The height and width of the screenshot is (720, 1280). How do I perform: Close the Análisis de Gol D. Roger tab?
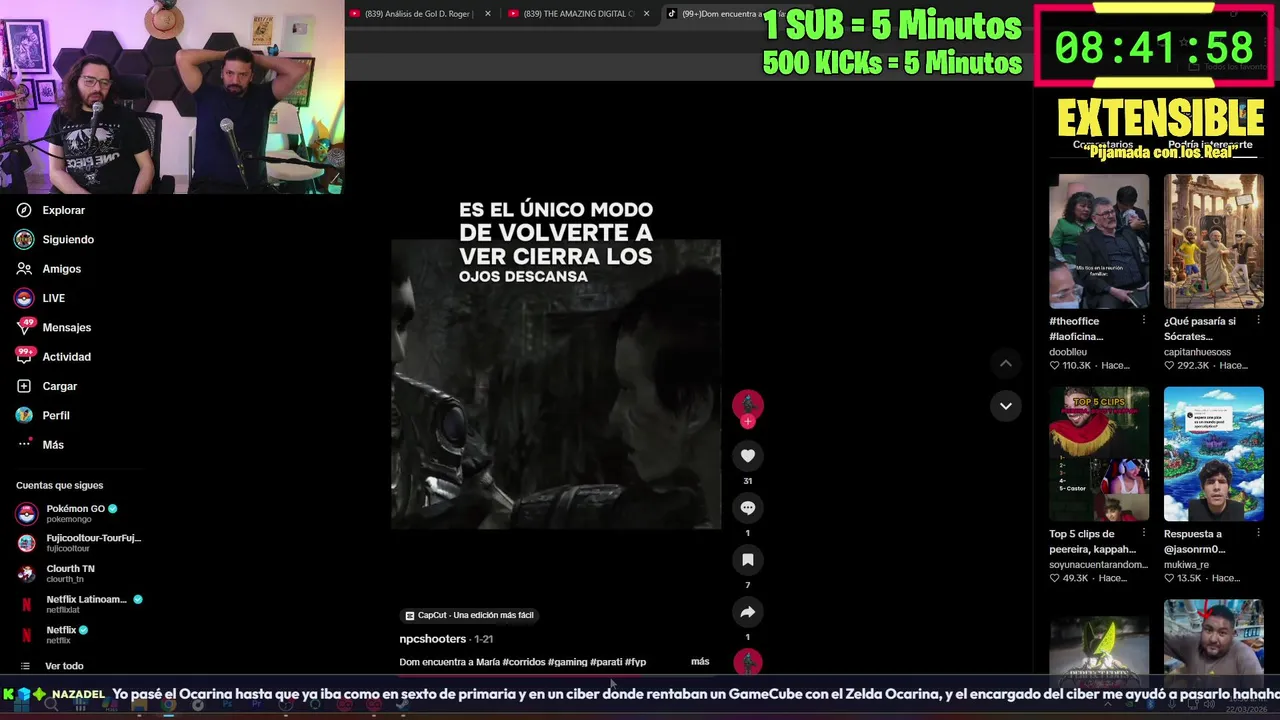(488, 14)
